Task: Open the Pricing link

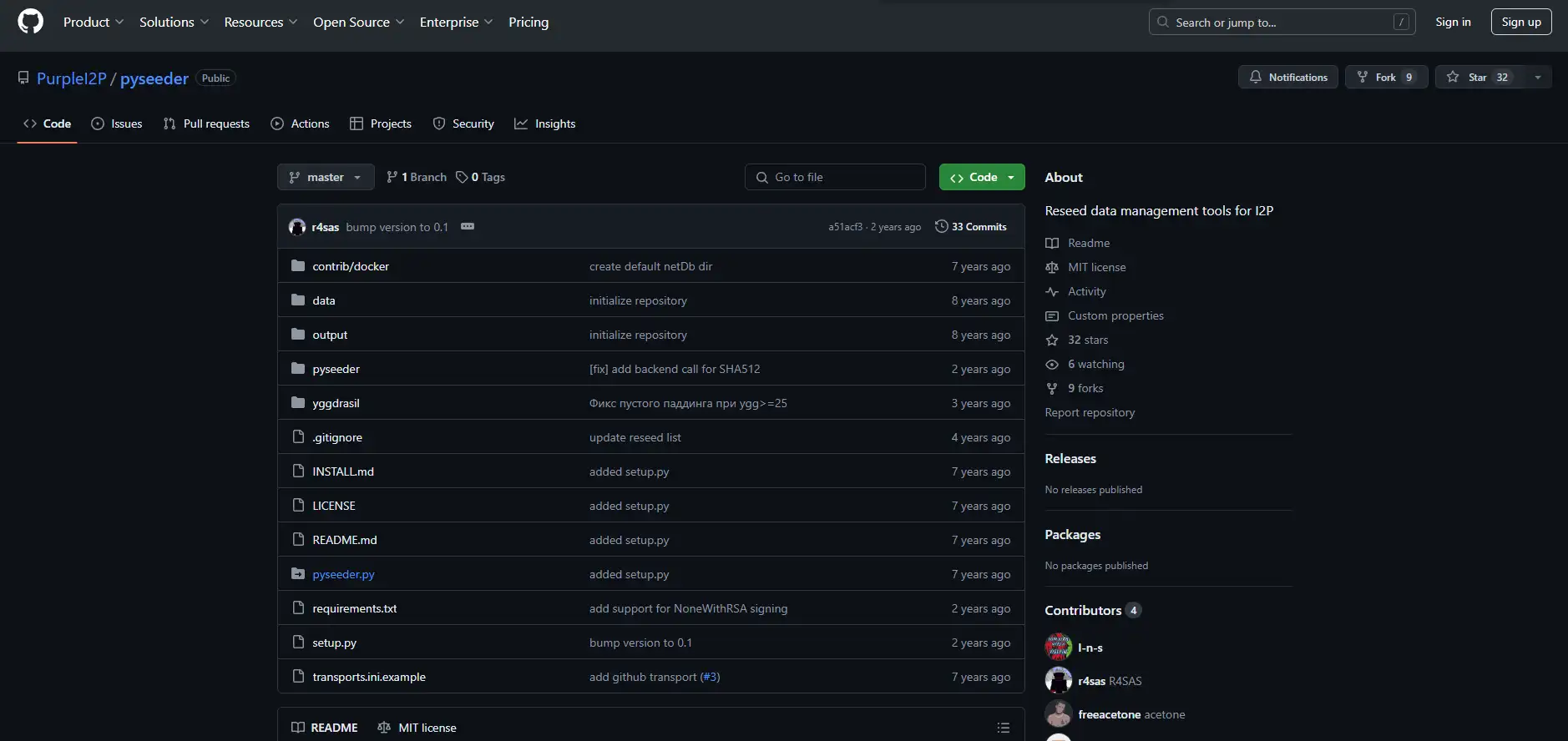Action: pyautogui.click(x=529, y=23)
